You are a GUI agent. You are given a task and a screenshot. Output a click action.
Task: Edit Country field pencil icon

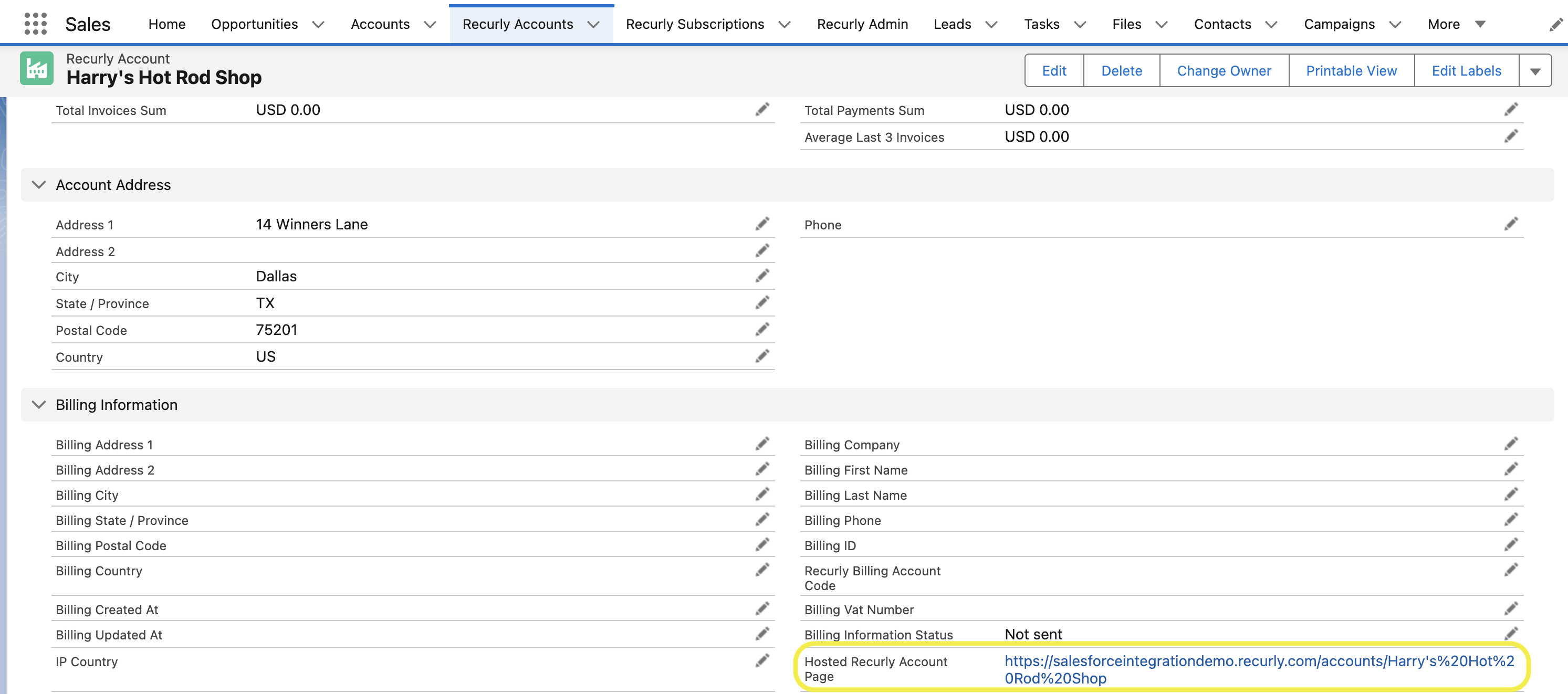pos(762,357)
